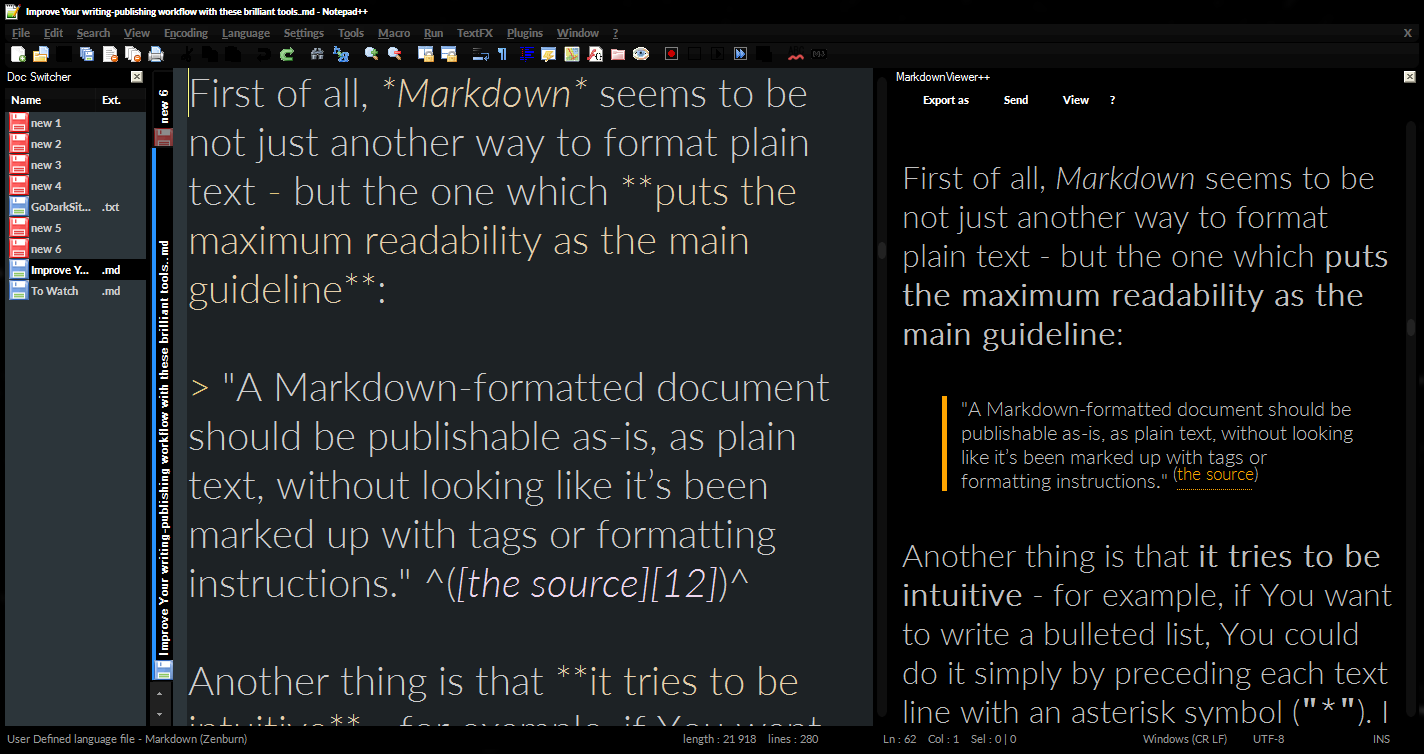Select "To Watch.md" in Doc Switcher
Viewport: 1424px width, 754px height.
(x=55, y=290)
